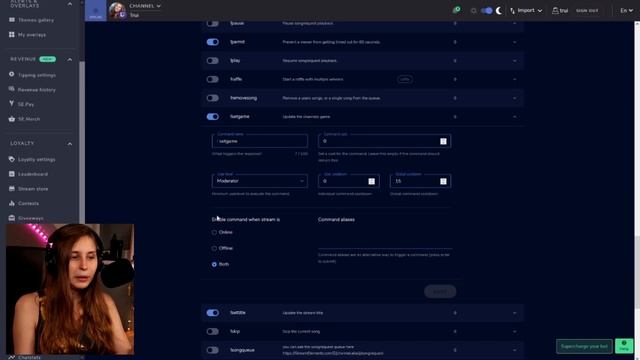Expand the !removesong command row chevron
This screenshot has width=640, height=360.
pos(514,98)
